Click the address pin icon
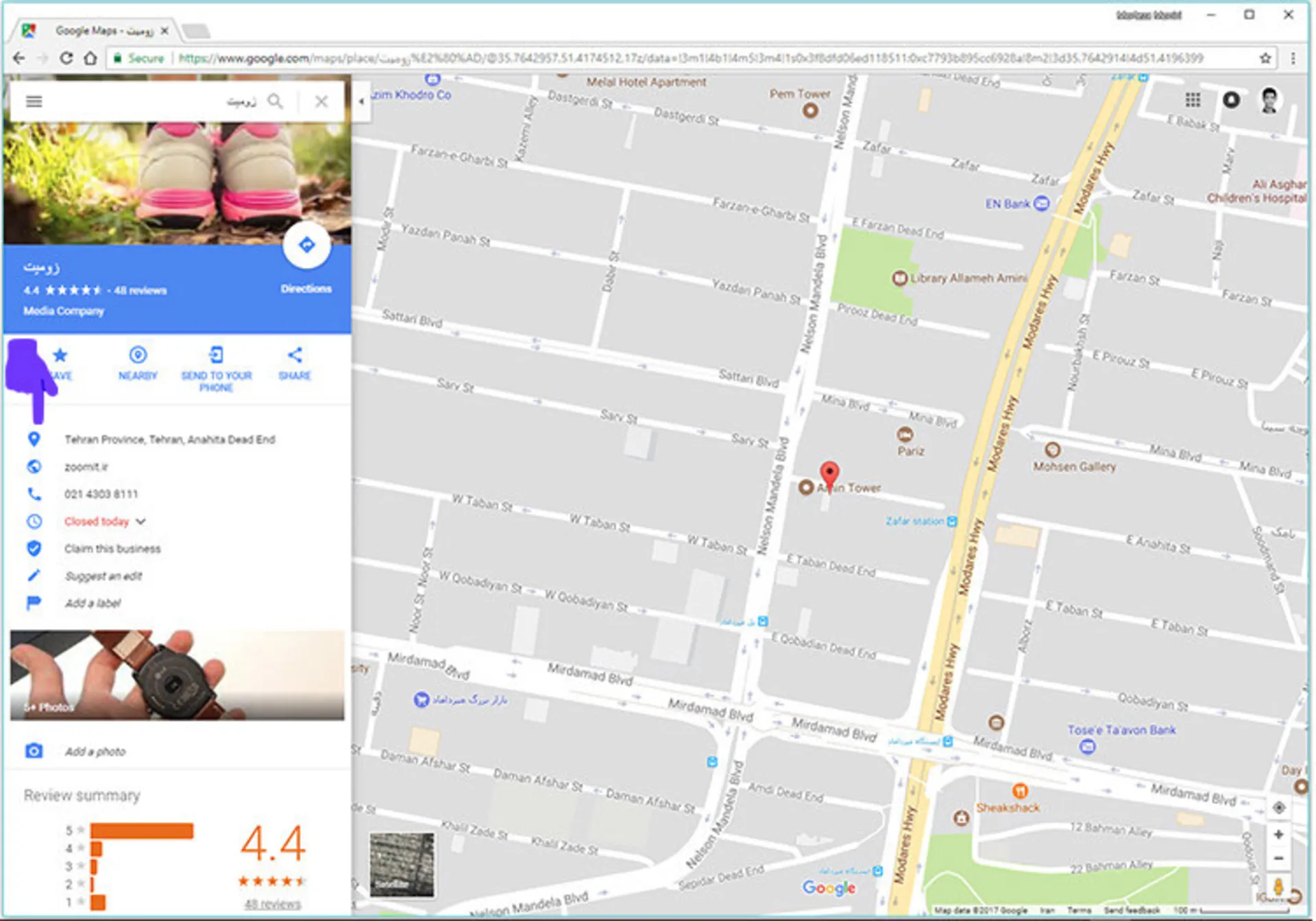 pyautogui.click(x=34, y=439)
